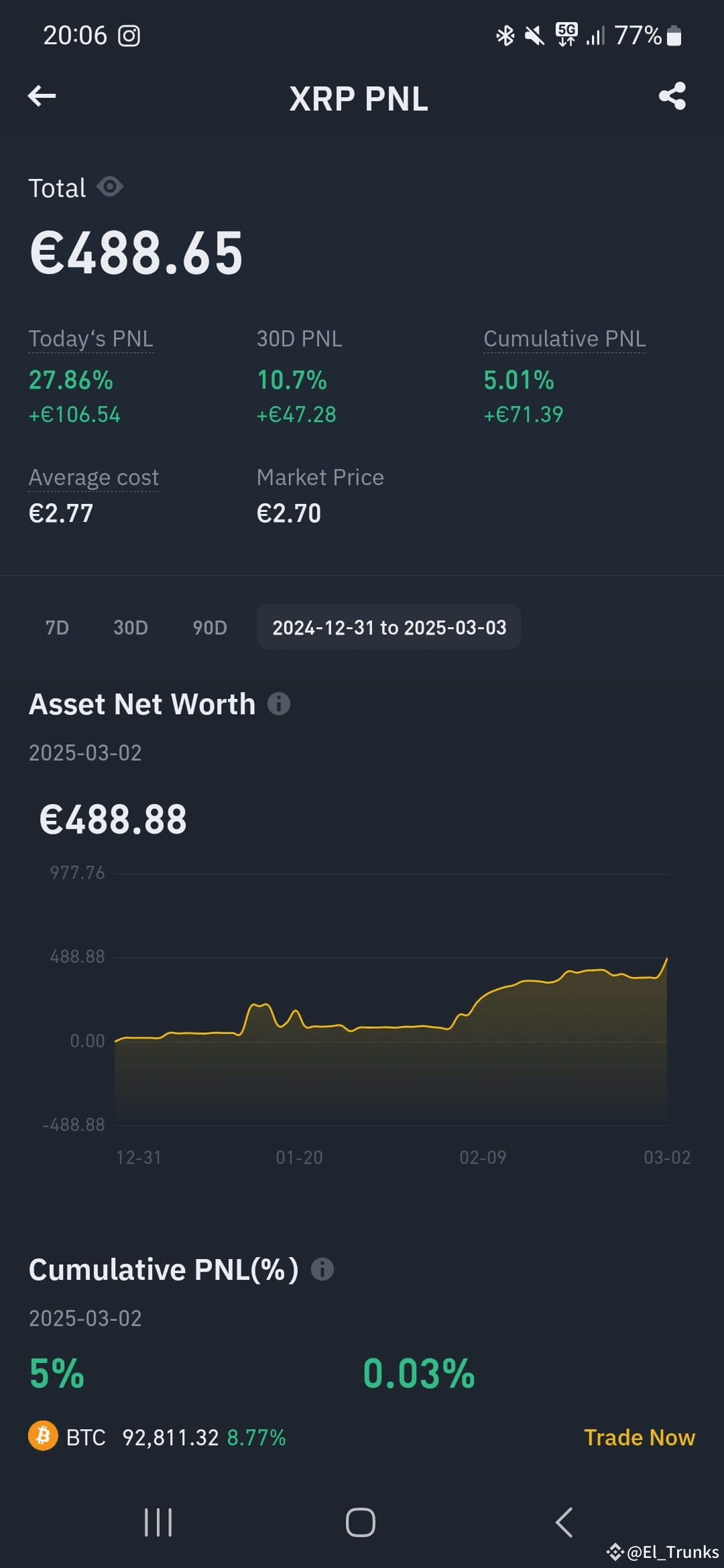Tap the Today's PNL label
This screenshot has height=1568, width=724.
91,339
